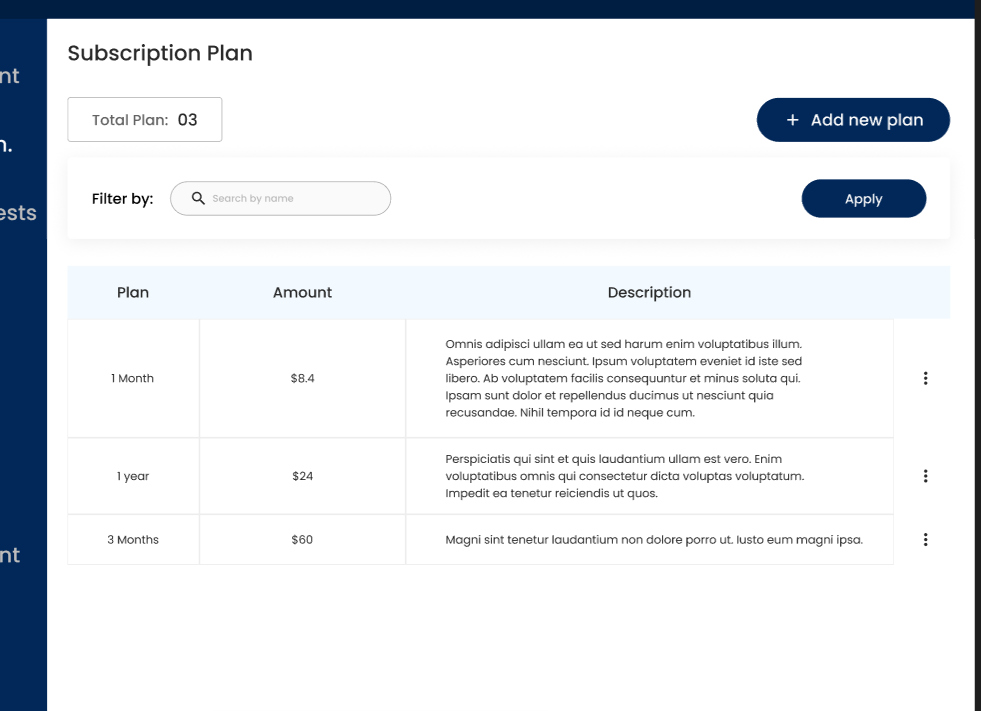Open the three-dot menu for 1 year plan
981x711 pixels.
coord(925,476)
